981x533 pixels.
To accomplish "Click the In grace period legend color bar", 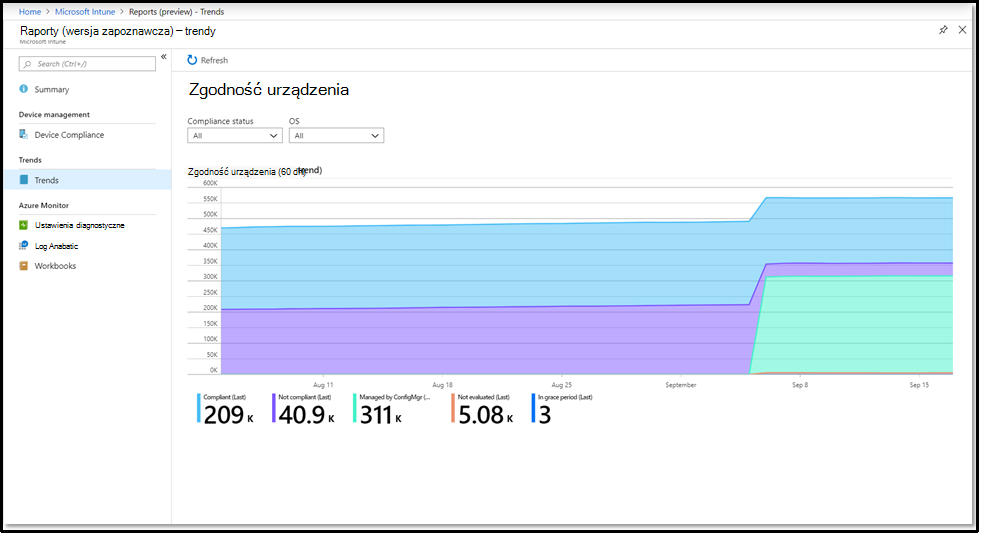I will [534, 408].
